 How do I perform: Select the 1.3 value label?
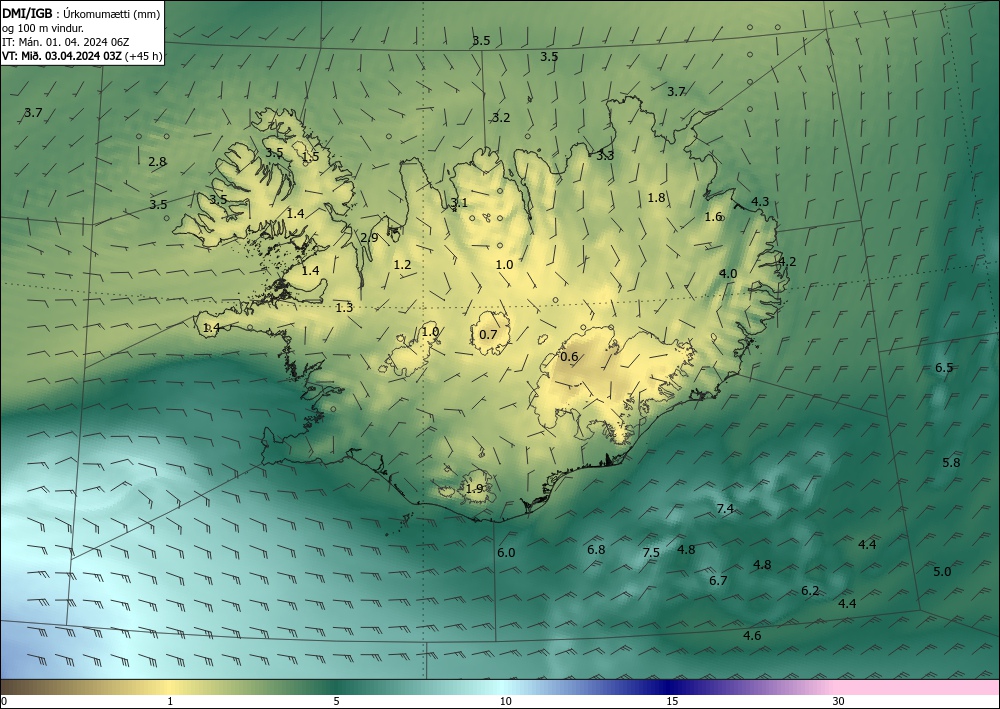pos(344,308)
